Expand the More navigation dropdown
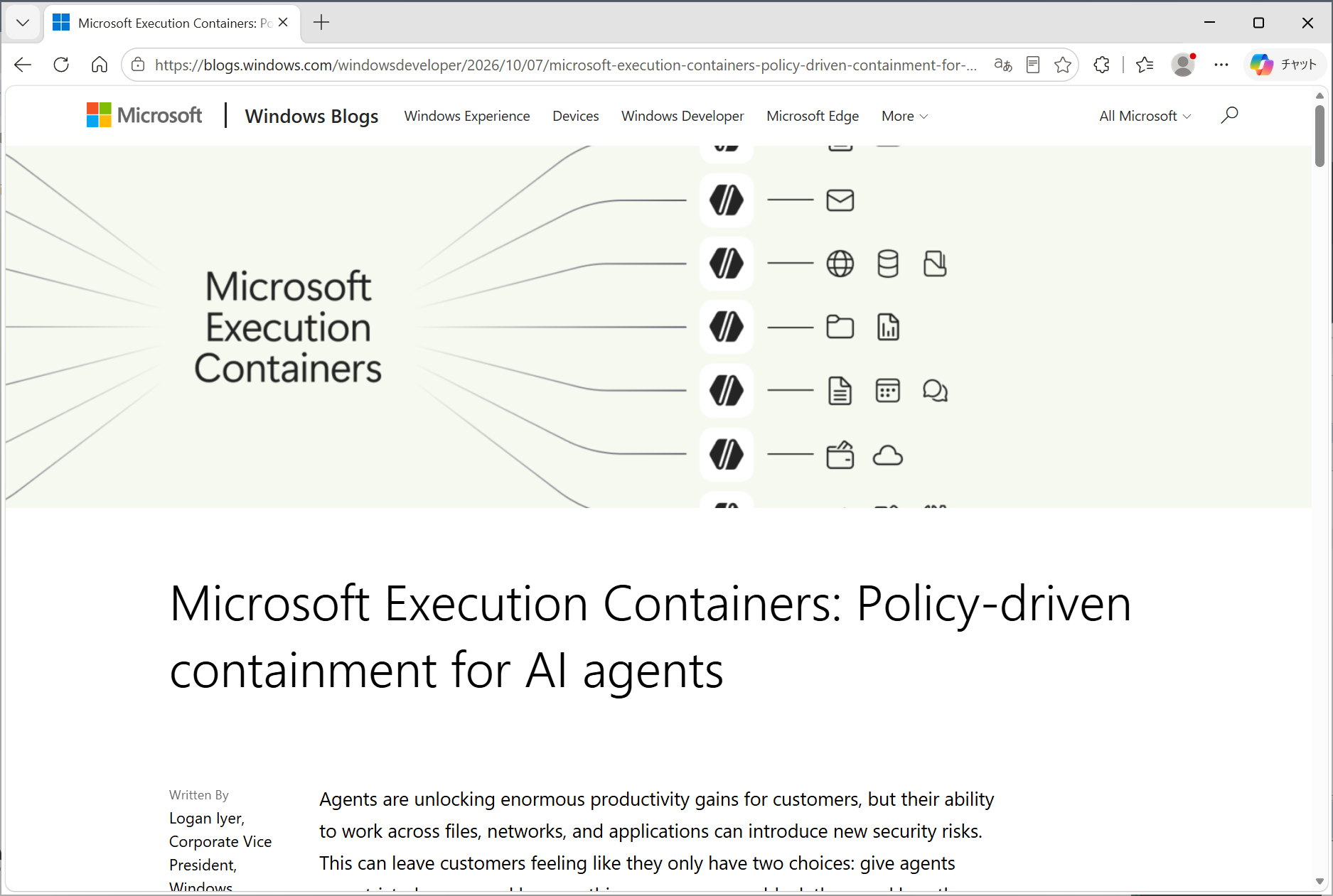The height and width of the screenshot is (896, 1333). 905,116
